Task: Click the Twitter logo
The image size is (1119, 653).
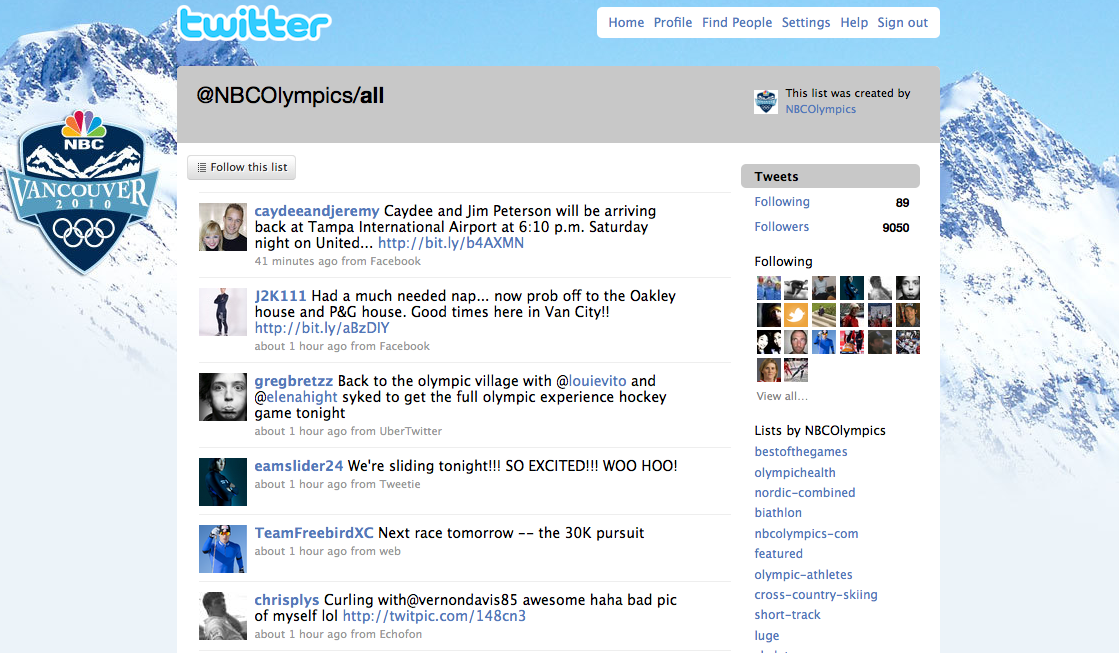Action: point(254,24)
